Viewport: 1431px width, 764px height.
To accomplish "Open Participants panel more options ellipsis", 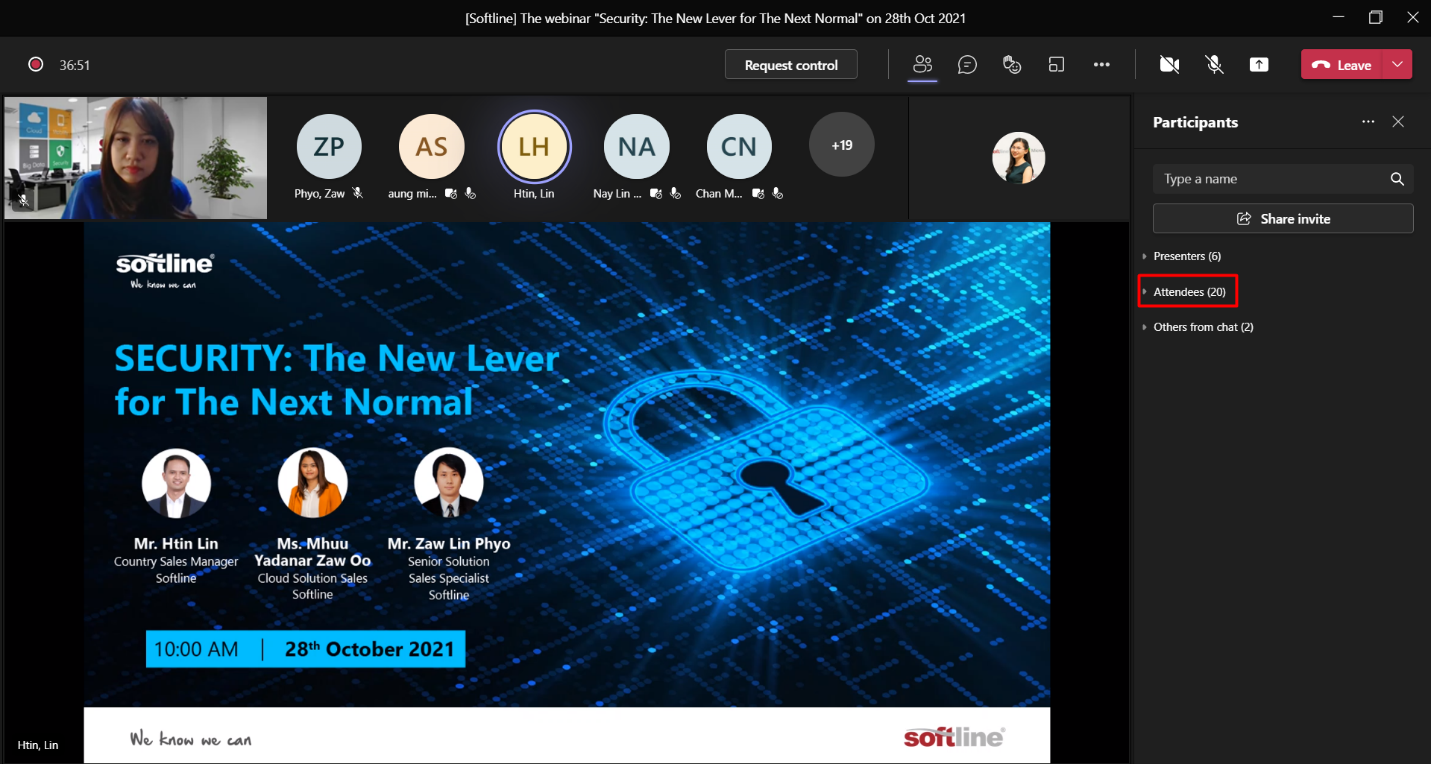I will 1368,122.
